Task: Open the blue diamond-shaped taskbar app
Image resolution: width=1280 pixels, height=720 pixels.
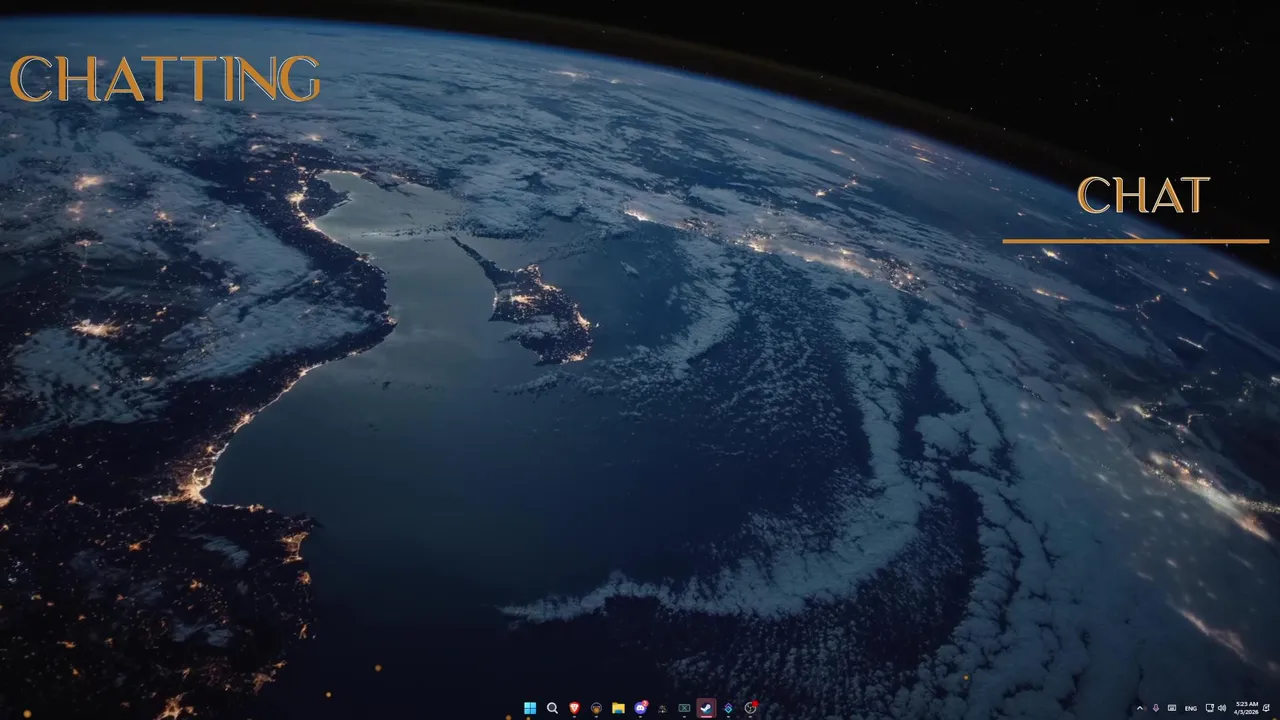Action: [728, 708]
